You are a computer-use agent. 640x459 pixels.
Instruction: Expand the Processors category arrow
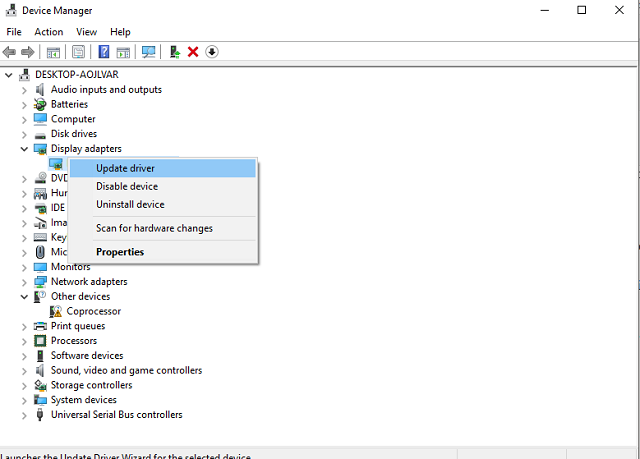click(x=24, y=341)
